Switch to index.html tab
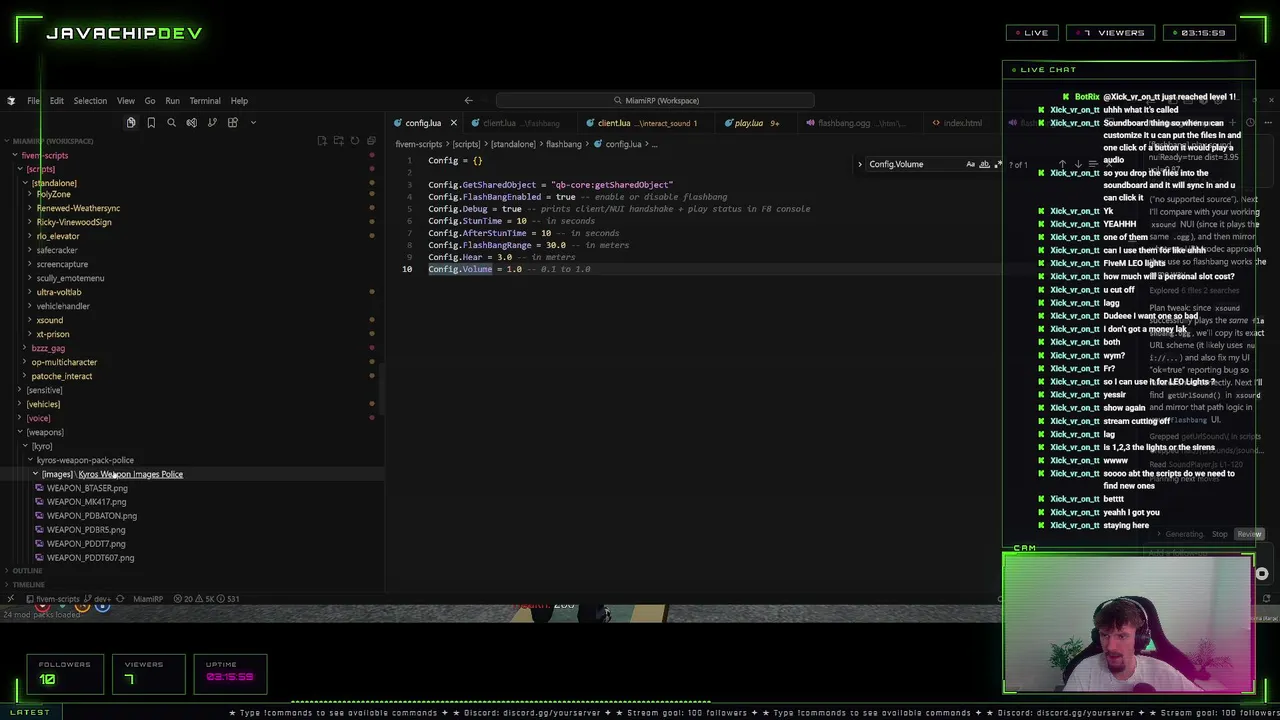 point(962,123)
